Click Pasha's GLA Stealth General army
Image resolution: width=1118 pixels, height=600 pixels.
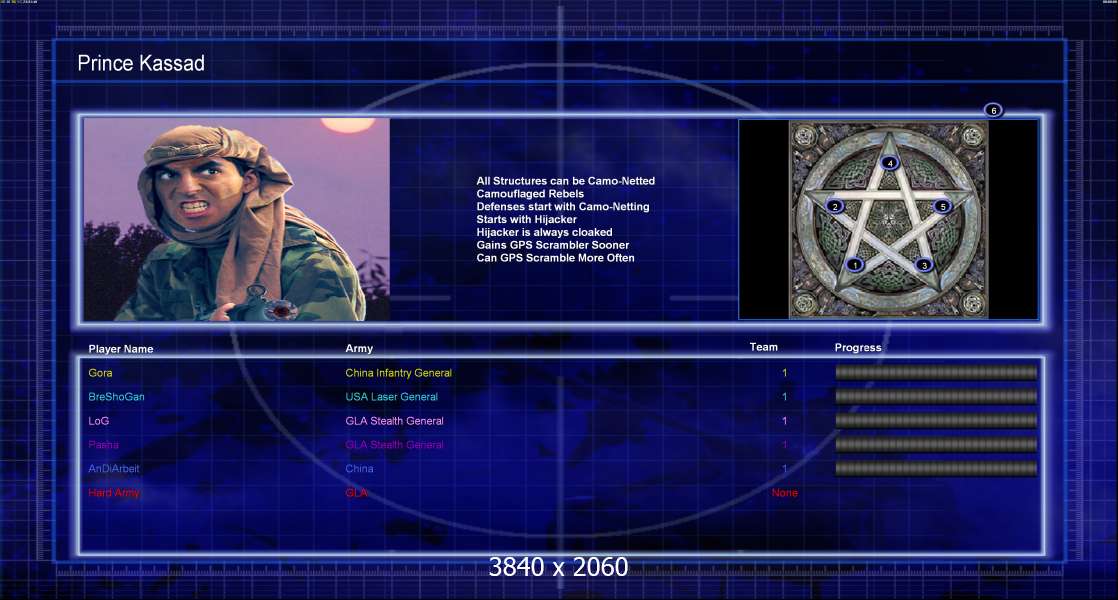click(x=394, y=445)
